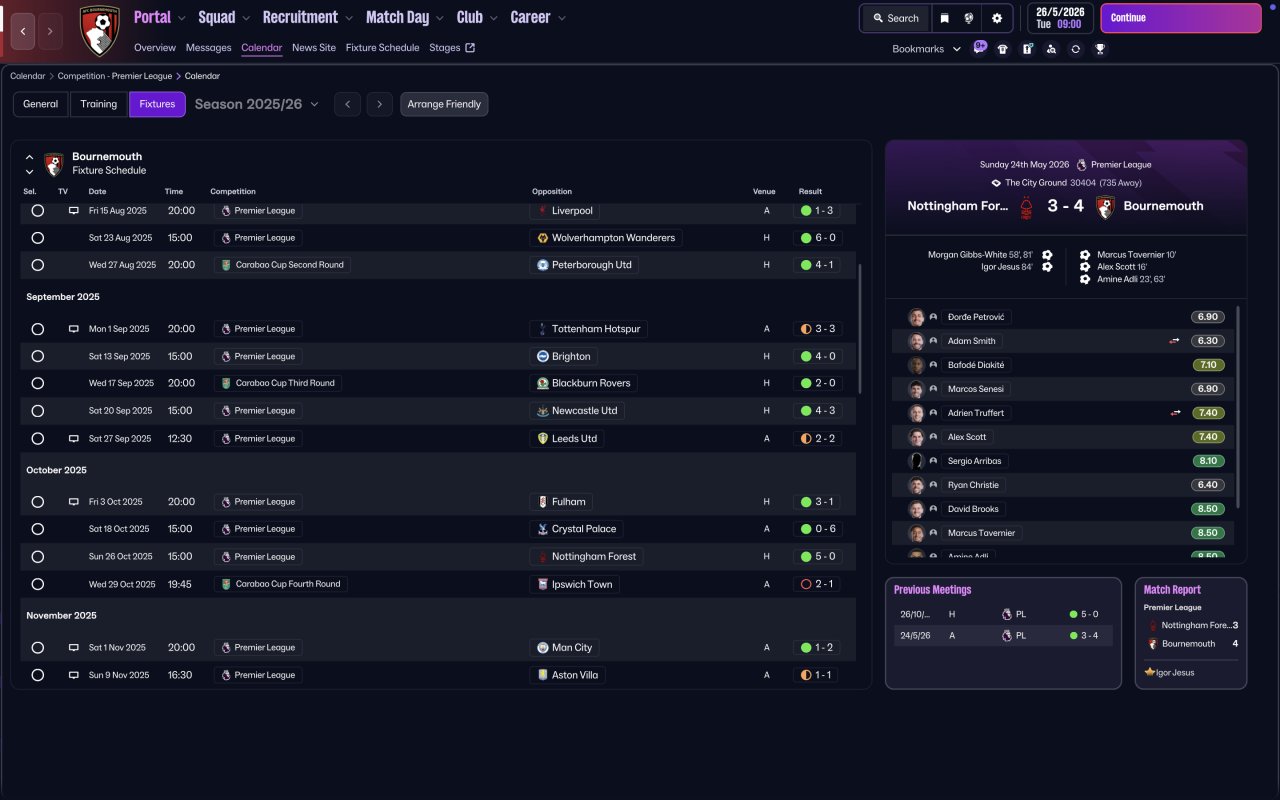1280x800 pixels.
Task: Click the TV icon on the Liverpool fixture row
Action: (73, 211)
